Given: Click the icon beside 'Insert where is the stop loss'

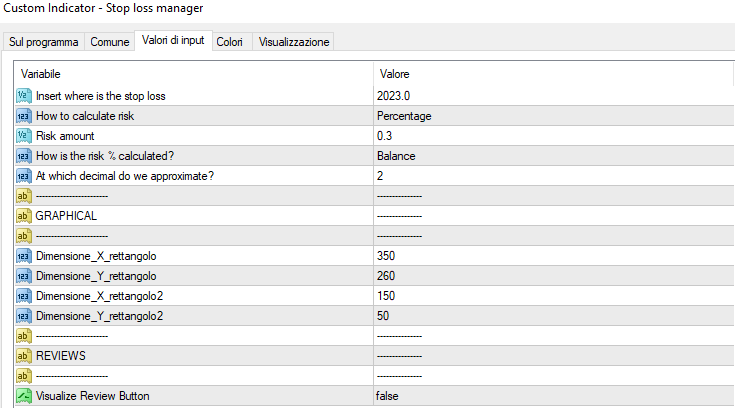Looking at the screenshot, I should [x=24, y=96].
